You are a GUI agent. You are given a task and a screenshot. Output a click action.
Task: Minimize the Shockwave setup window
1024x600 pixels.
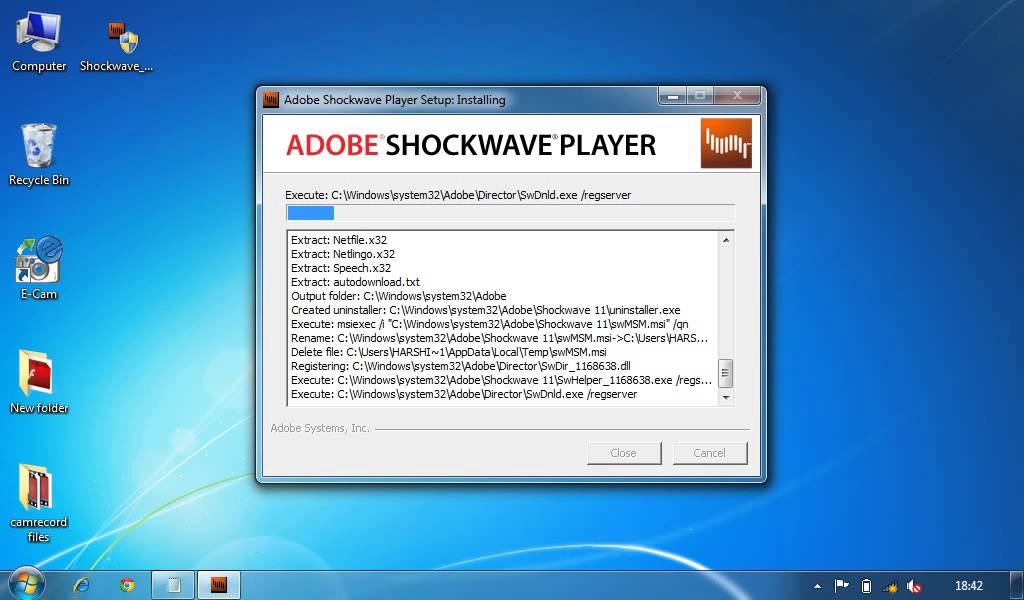[x=673, y=97]
